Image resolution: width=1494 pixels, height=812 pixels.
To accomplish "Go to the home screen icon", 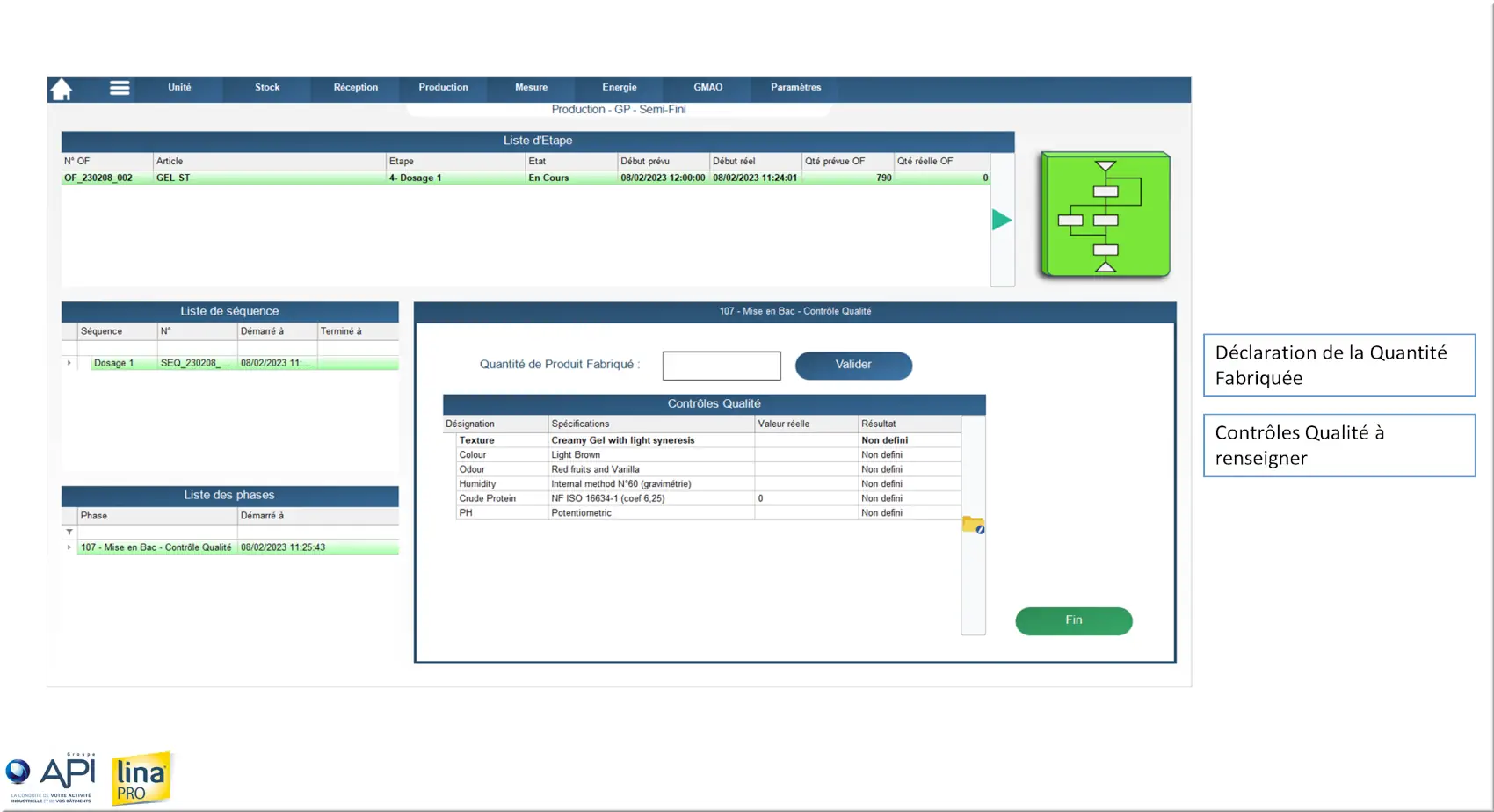I will click(61, 89).
